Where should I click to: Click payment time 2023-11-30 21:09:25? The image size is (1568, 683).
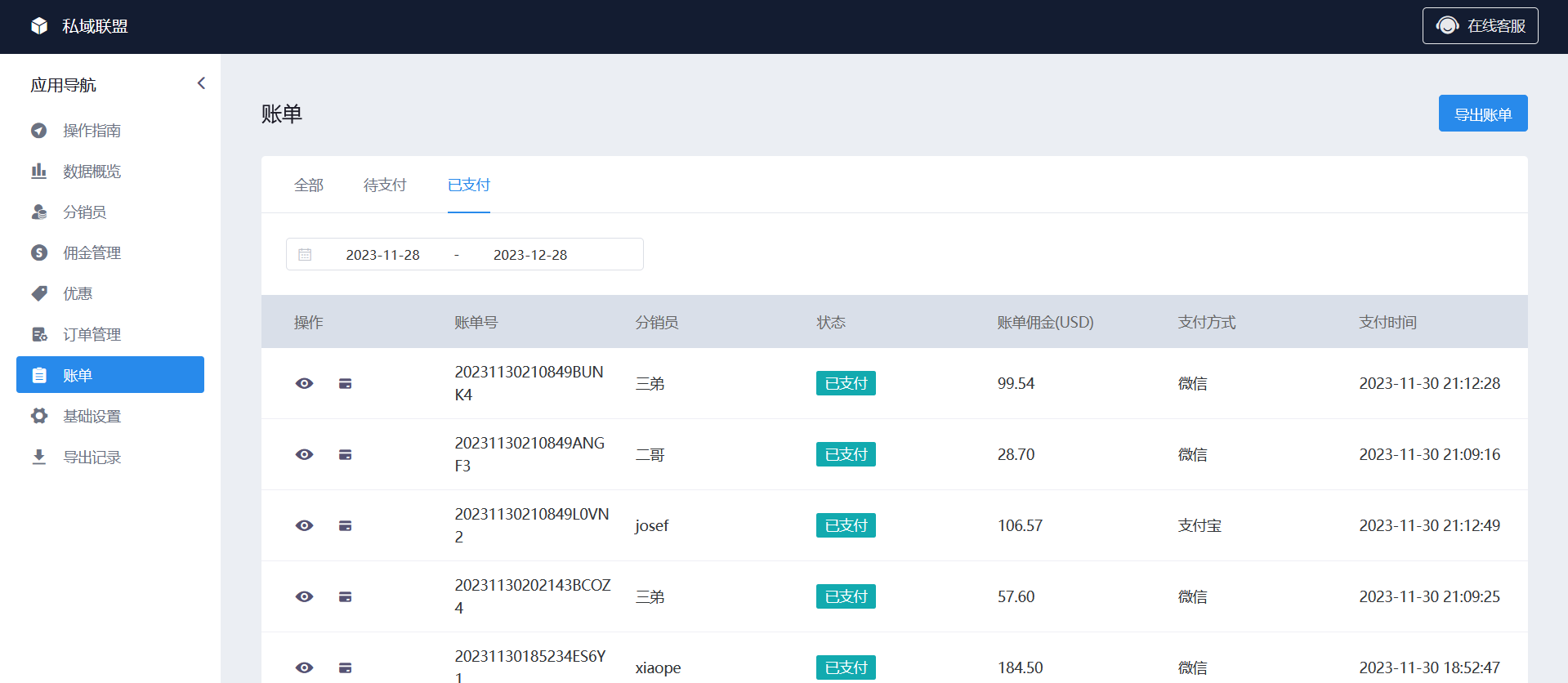point(1429,596)
